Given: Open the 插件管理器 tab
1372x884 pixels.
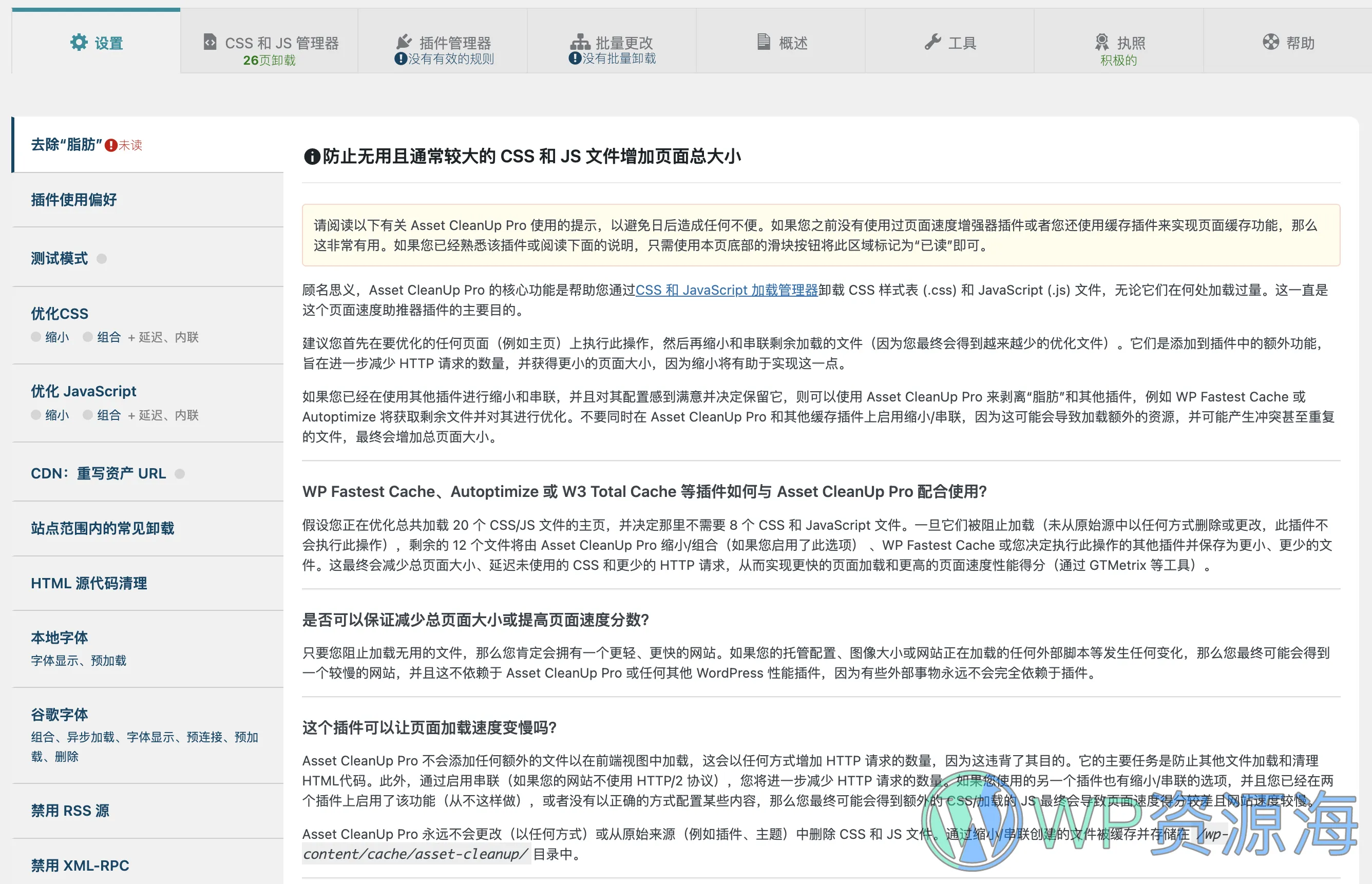Looking at the screenshot, I should 443,42.
